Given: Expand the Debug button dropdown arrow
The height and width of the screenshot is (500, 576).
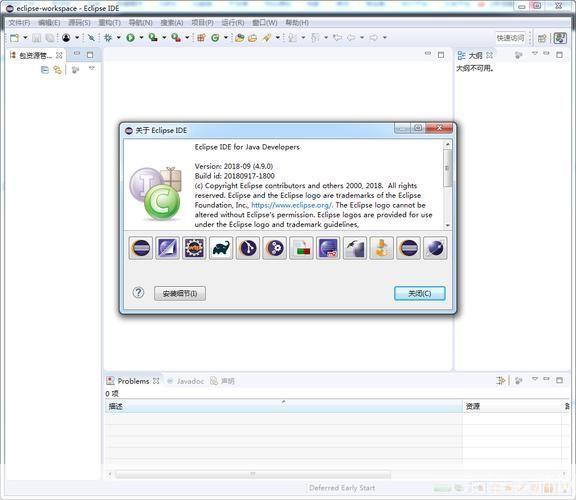Looking at the screenshot, I should [x=119, y=37].
